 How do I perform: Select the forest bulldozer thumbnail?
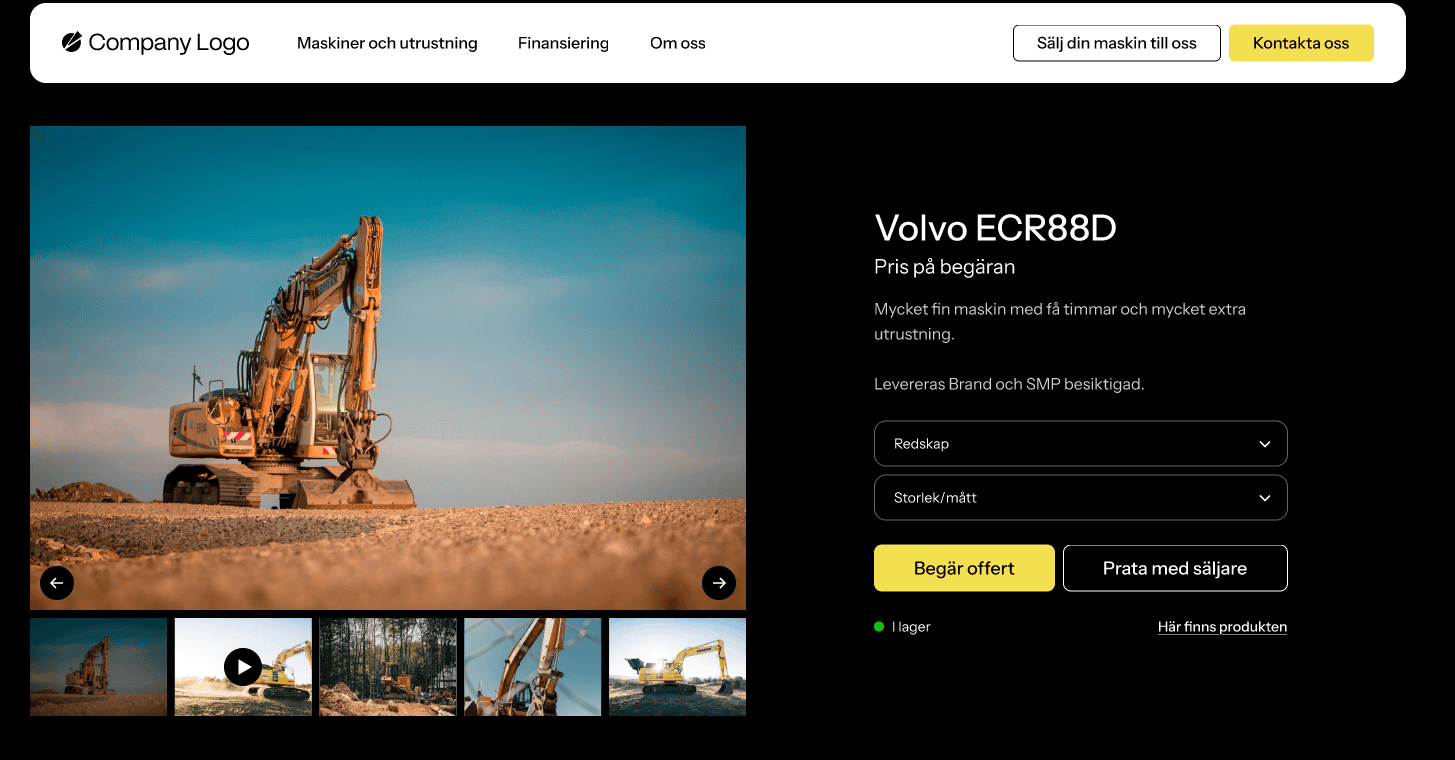[388, 667]
